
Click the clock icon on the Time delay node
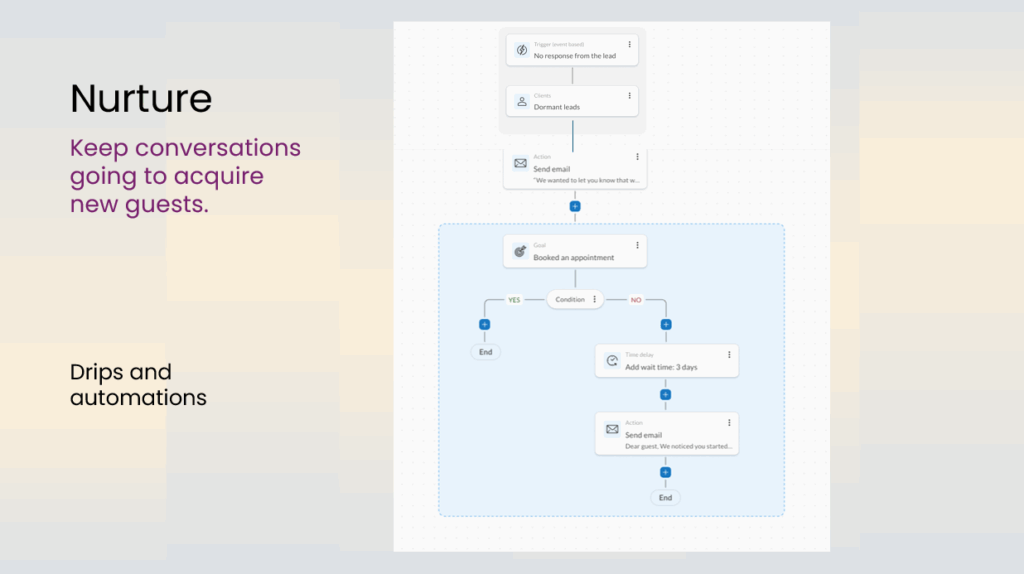(x=612, y=361)
